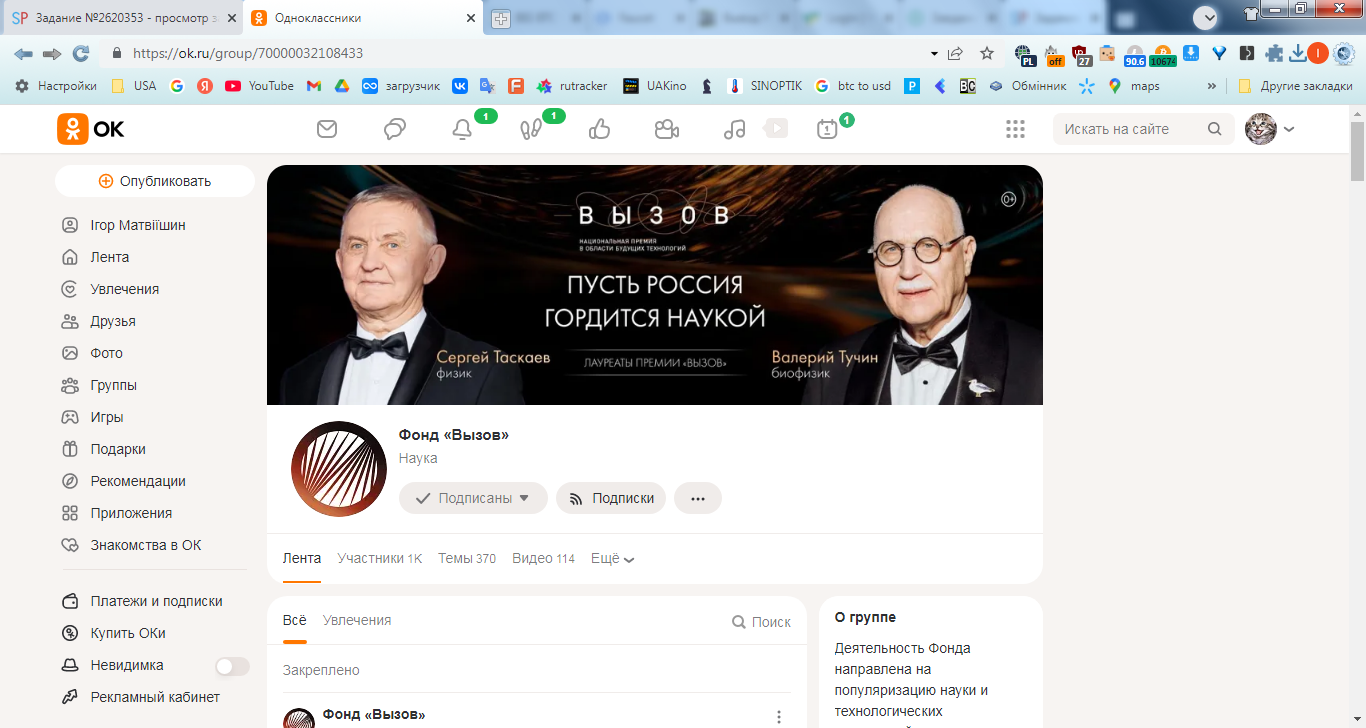Open Ігор Матвіїшин profile link
Screen dimensions: 1366x728
[x=138, y=225]
